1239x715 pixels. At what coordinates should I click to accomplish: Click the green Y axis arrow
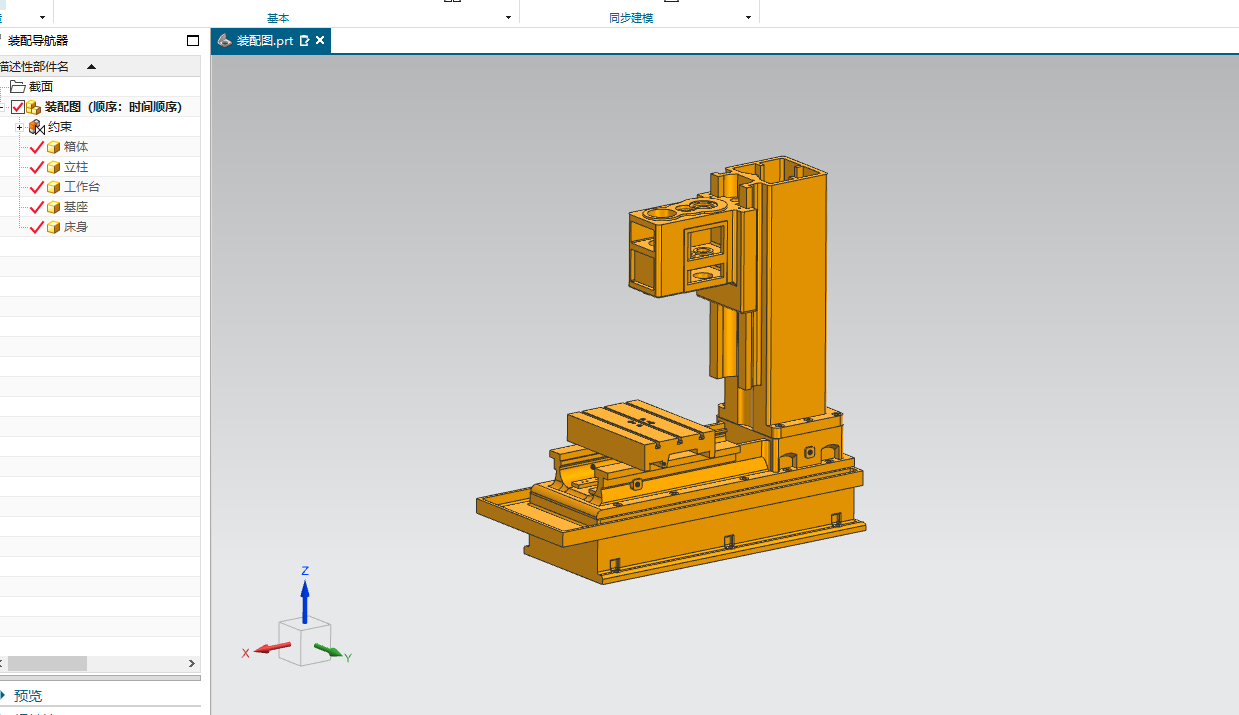coord(328,652)
